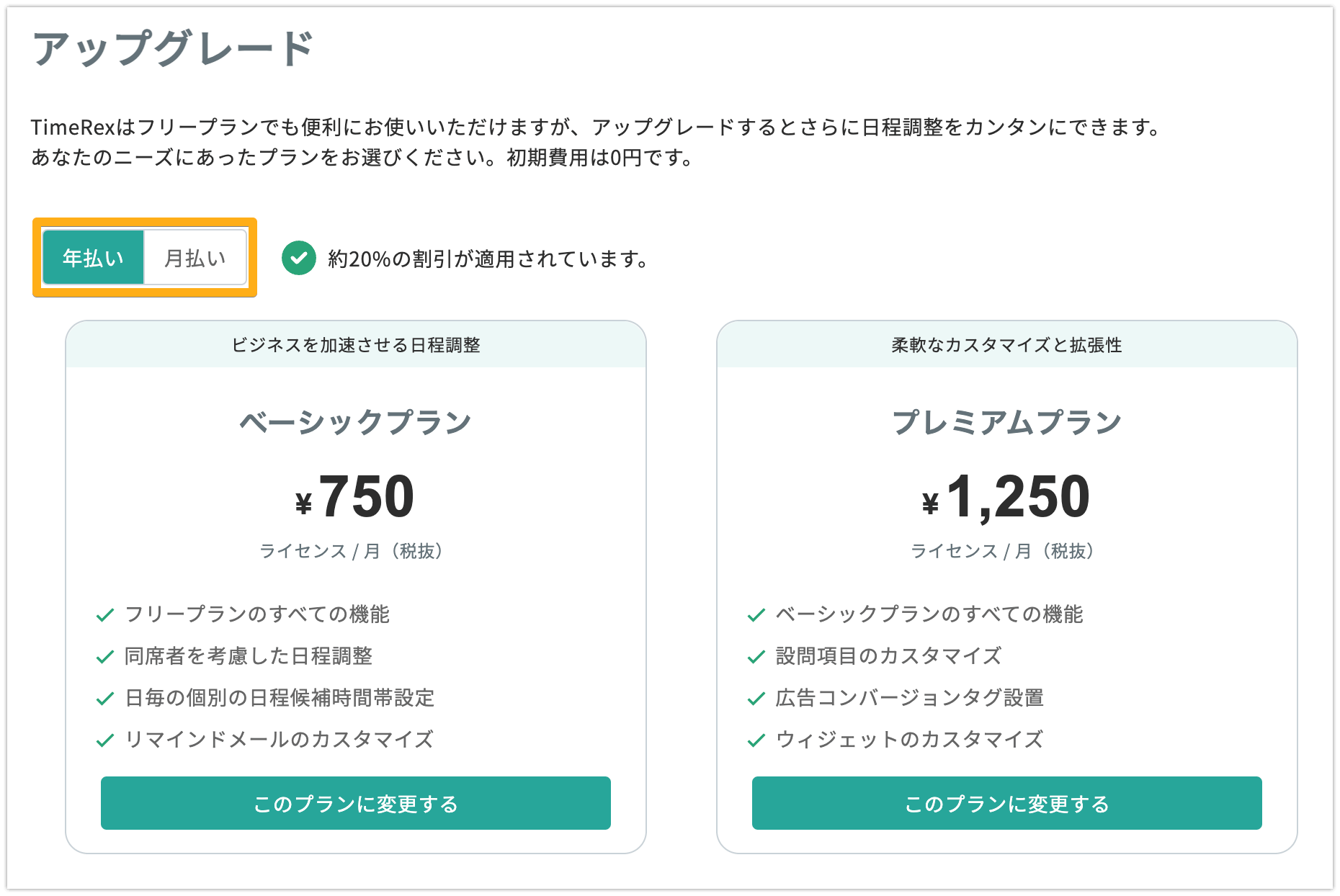This screenshot has width=1340, height=896.
Task: Change to プレミアムプラン with its button
Action: pyautogui.click(x=1007, y=803)
